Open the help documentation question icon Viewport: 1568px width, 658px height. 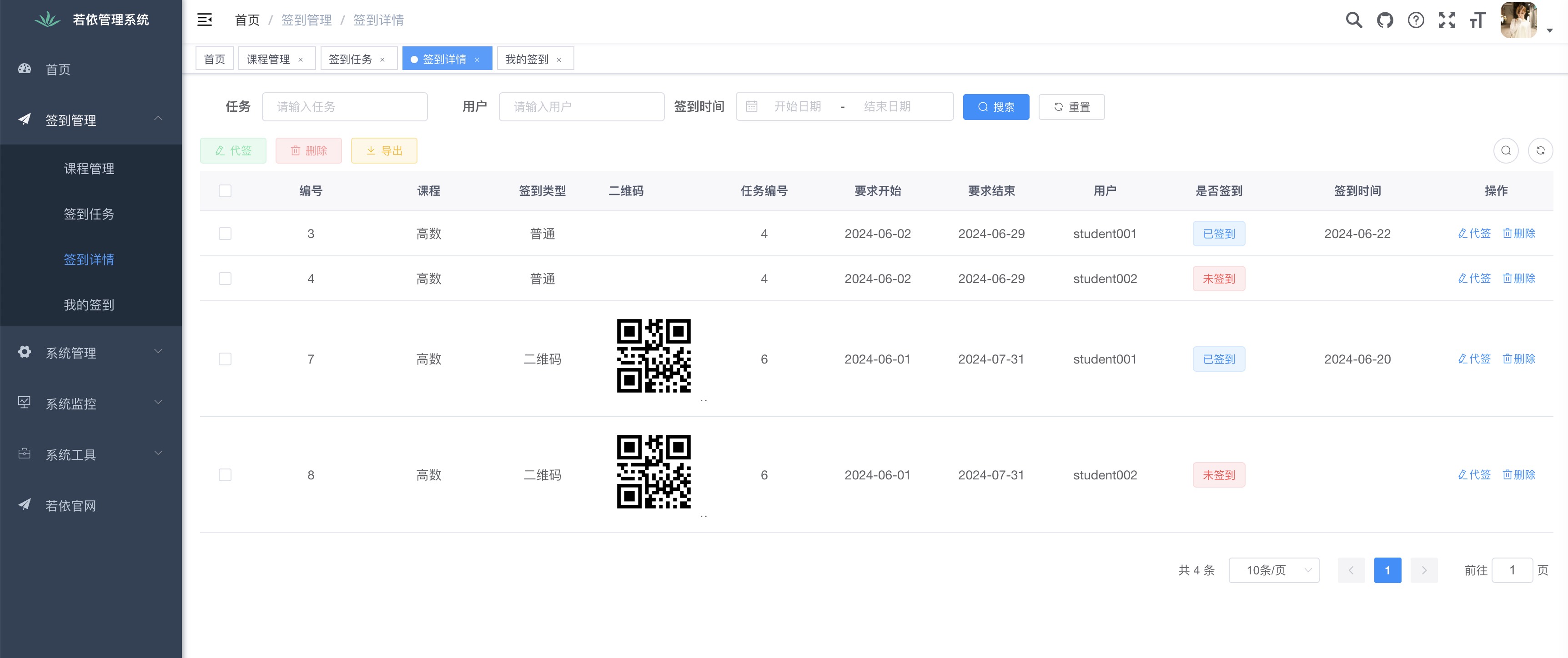[x=1416, y=20]
